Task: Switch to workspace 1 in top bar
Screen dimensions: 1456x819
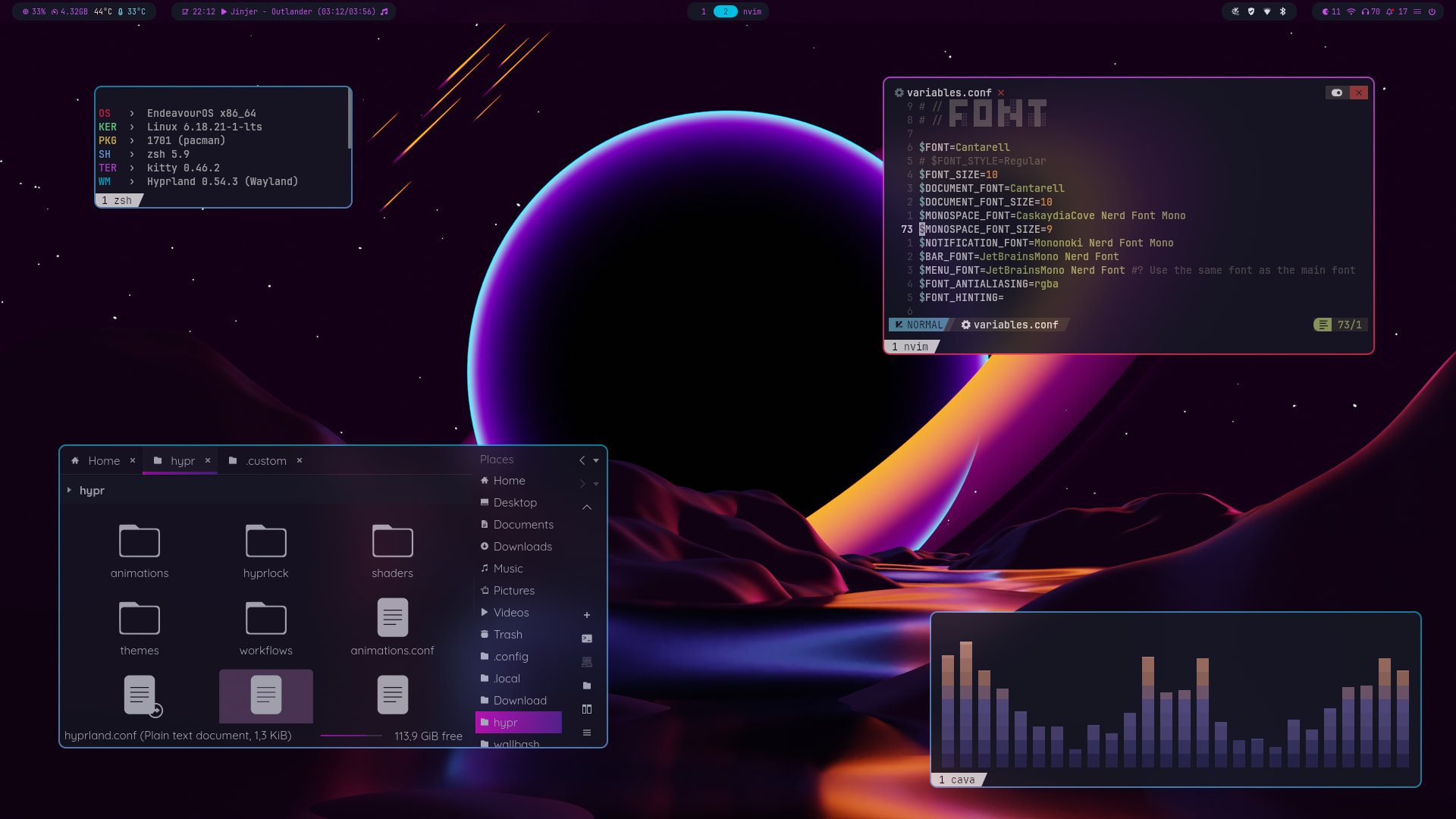Action: [703, 11]
